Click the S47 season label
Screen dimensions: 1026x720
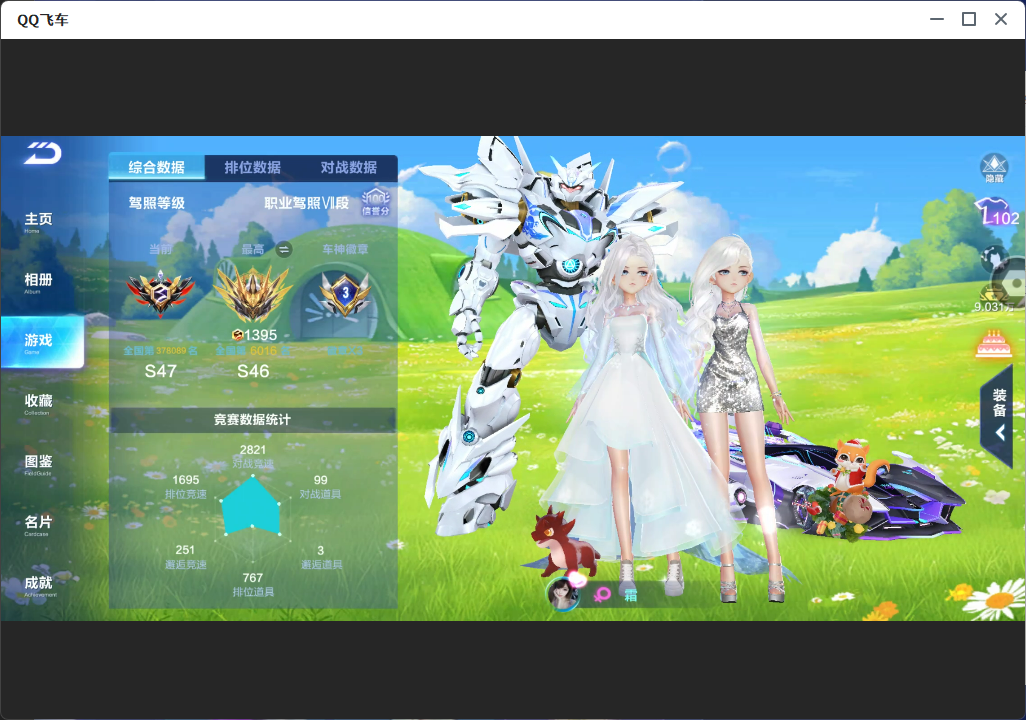pos(160,371)
